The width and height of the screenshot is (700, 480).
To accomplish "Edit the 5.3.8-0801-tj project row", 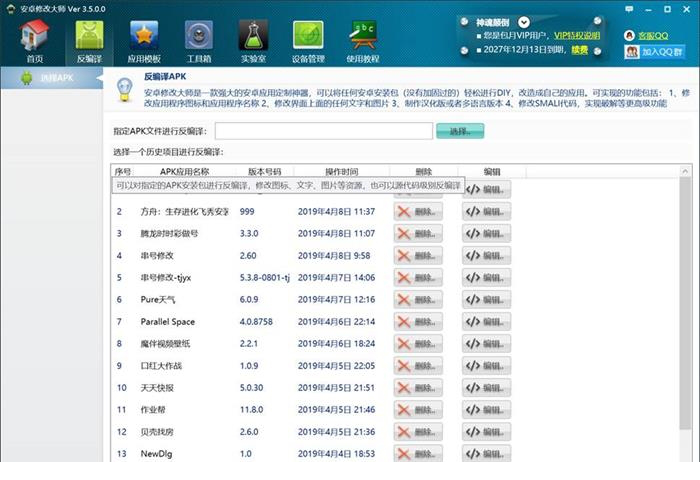I will [486, 277].
